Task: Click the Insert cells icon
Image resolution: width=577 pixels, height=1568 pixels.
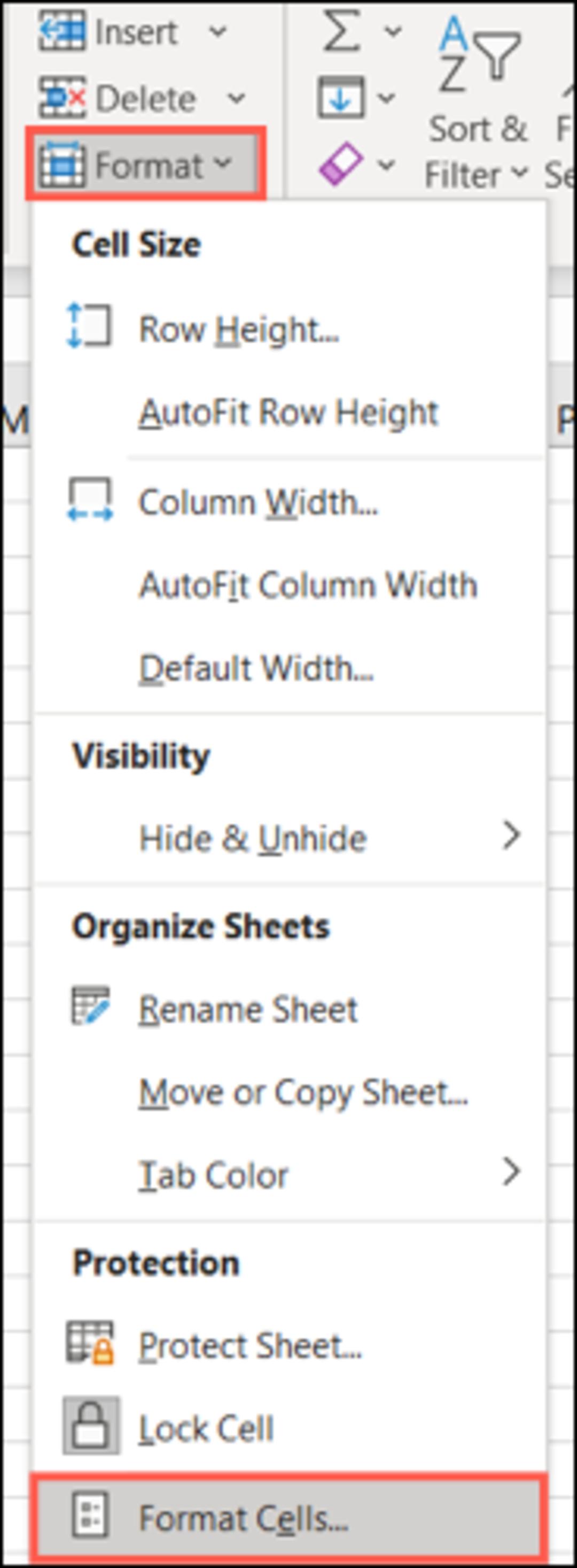Action: click(62, 30)
